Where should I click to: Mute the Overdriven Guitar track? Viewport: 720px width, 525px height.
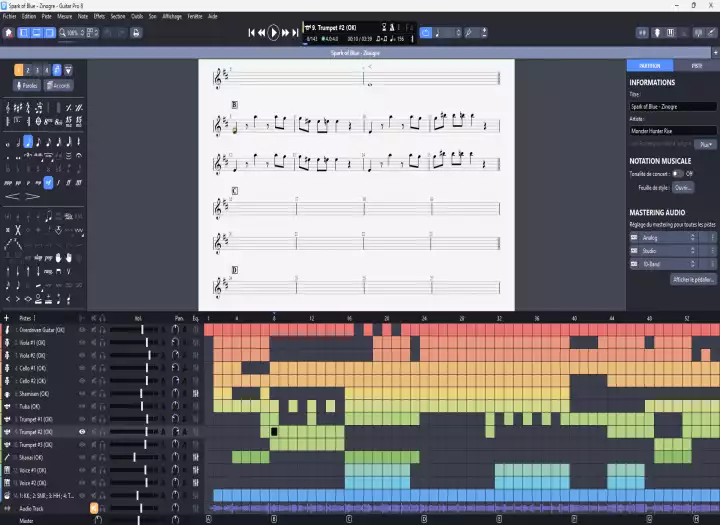pyautogui.click(x=93, y=330)
